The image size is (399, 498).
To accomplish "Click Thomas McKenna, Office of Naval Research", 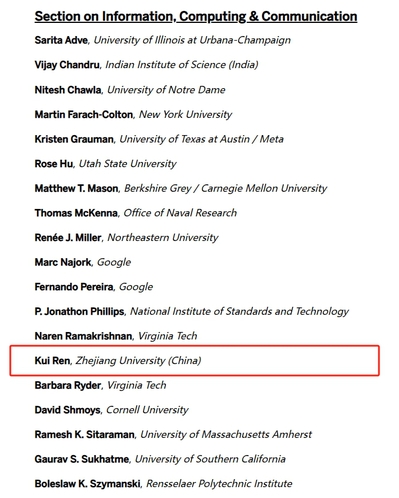I will (x=136, y=213).
